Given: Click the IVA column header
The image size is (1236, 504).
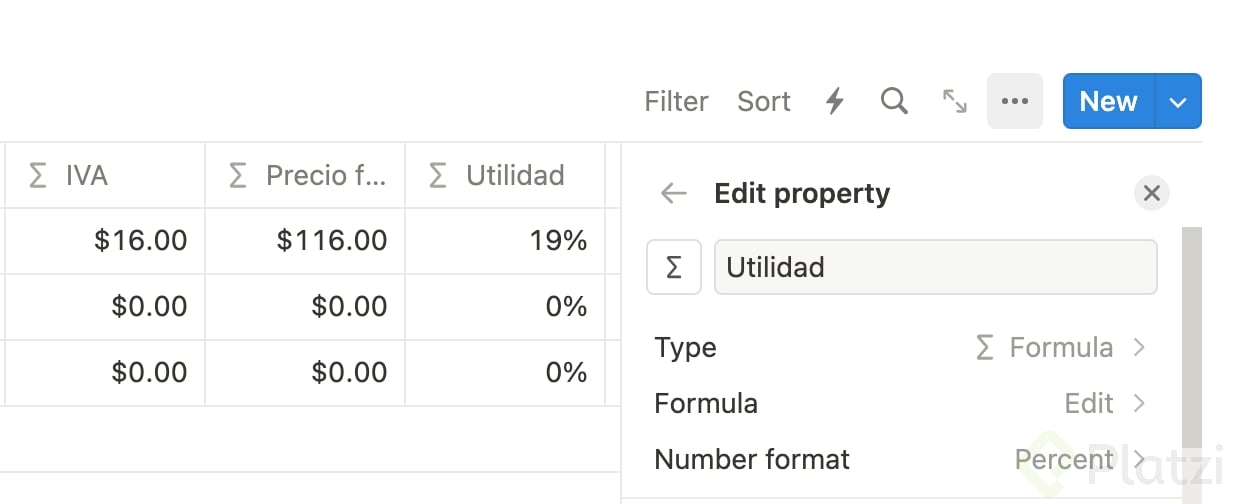Looking at the screenshot, I should pos(105,176).
